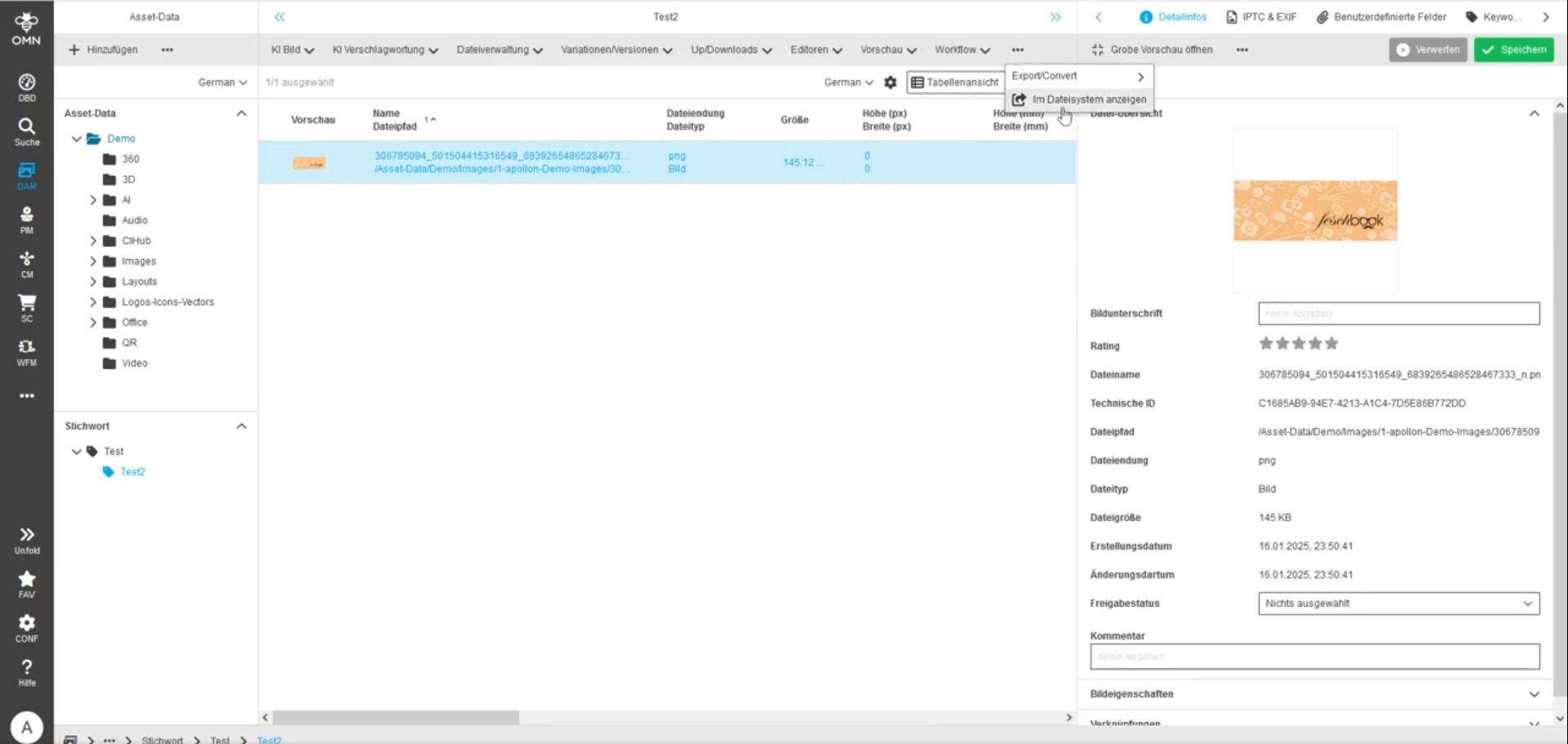The width and height of the screenshot is (1568, 744).
Task: Click Grobe Vorschau öffnen button
Action: coord(1152,50)
